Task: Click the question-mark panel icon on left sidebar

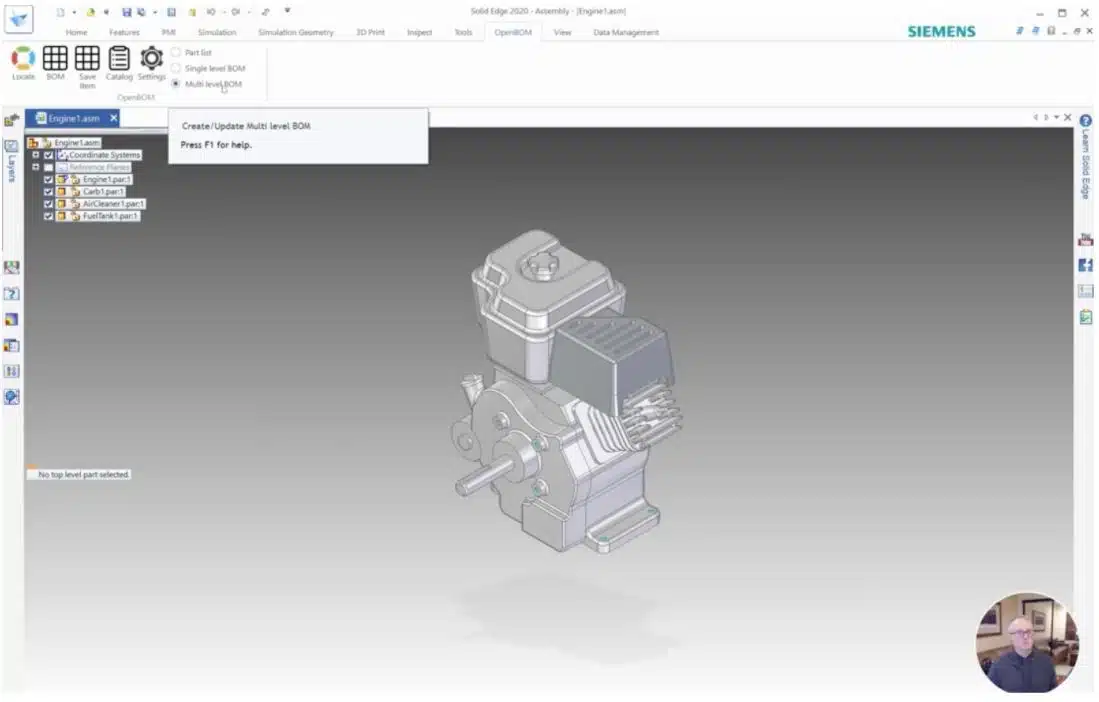Action: pyautogui.click(x=11, y=294)
